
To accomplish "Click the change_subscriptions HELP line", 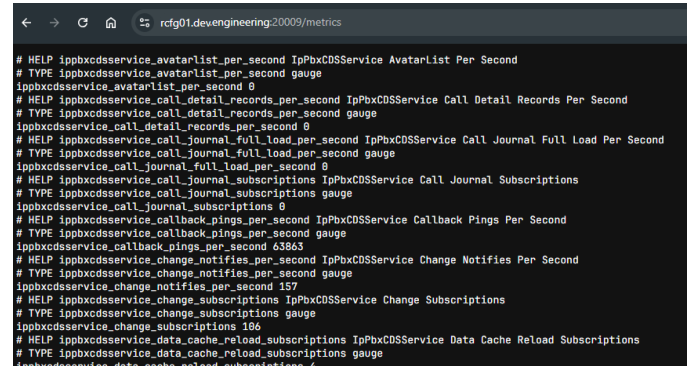I will [x=261, y=300].
